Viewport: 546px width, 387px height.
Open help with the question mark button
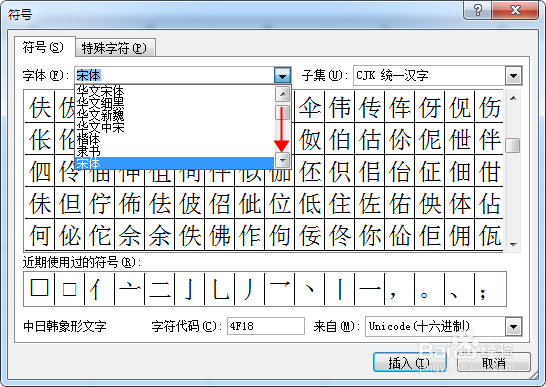tap(477, 10)
